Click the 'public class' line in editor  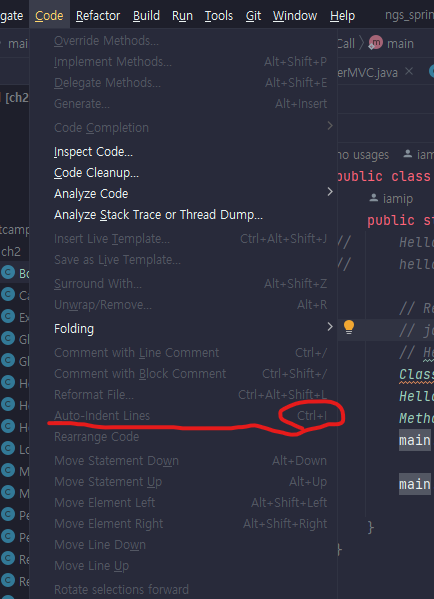click(384, 176)
